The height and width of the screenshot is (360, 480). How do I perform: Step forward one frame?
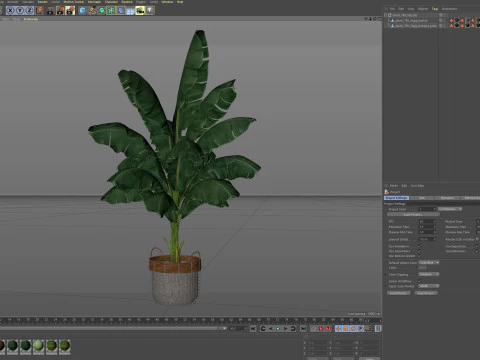285,329
